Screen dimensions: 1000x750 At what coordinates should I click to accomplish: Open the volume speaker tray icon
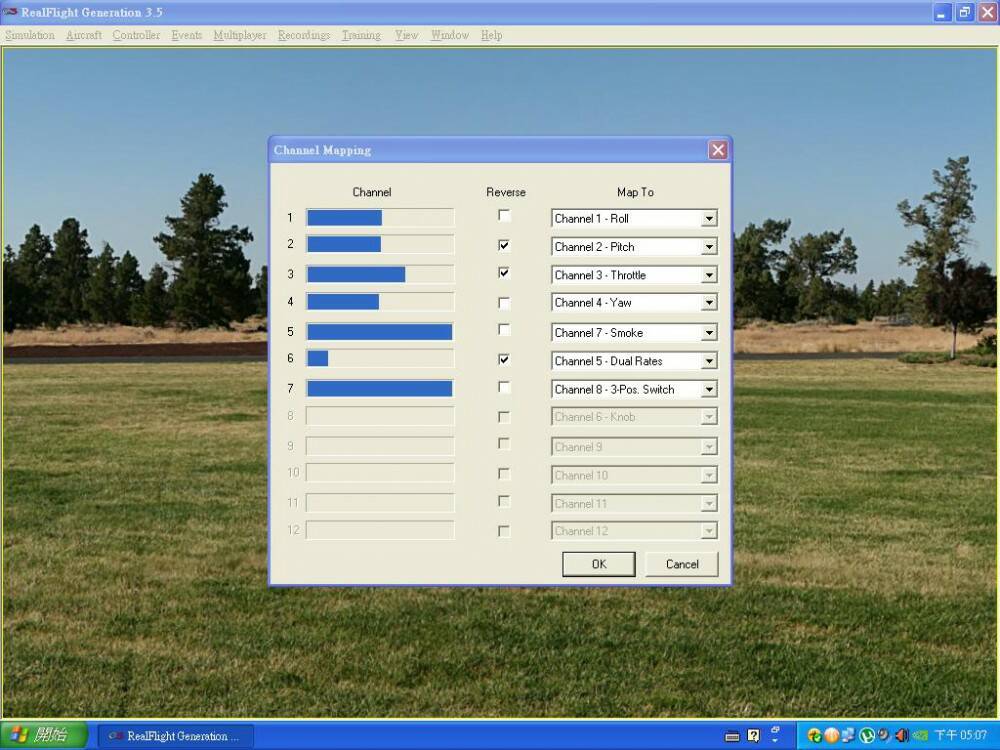tap(901, 736)
